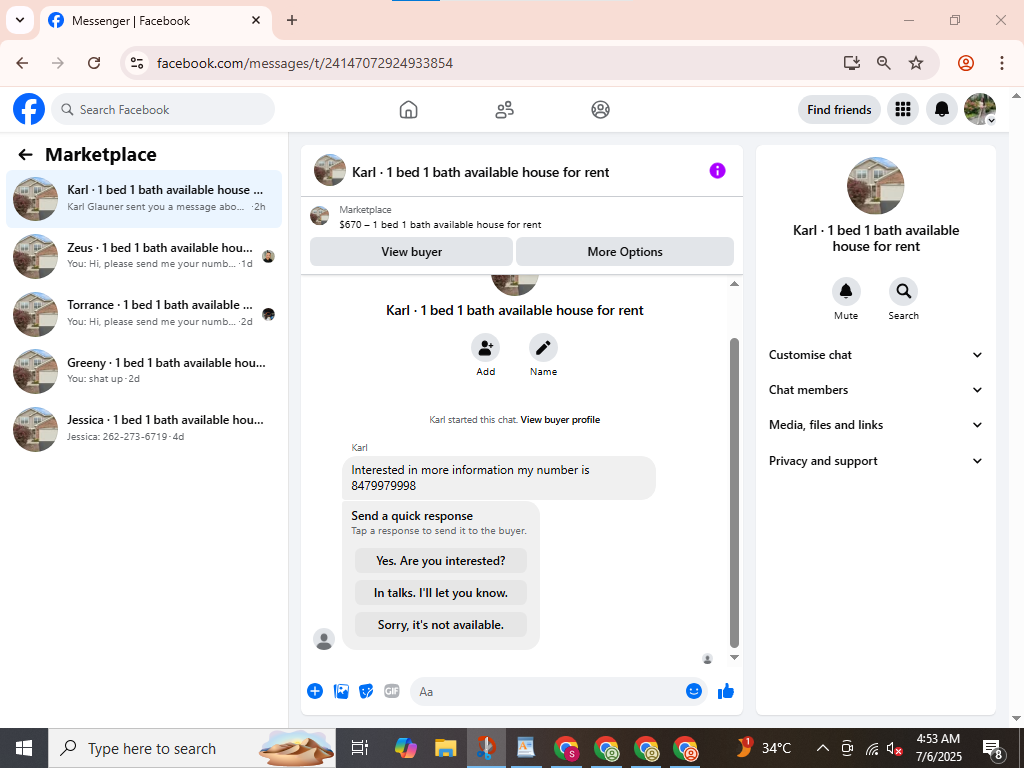Open conversation information purple icon
1024x768 pixels.
tap(717, 170)
